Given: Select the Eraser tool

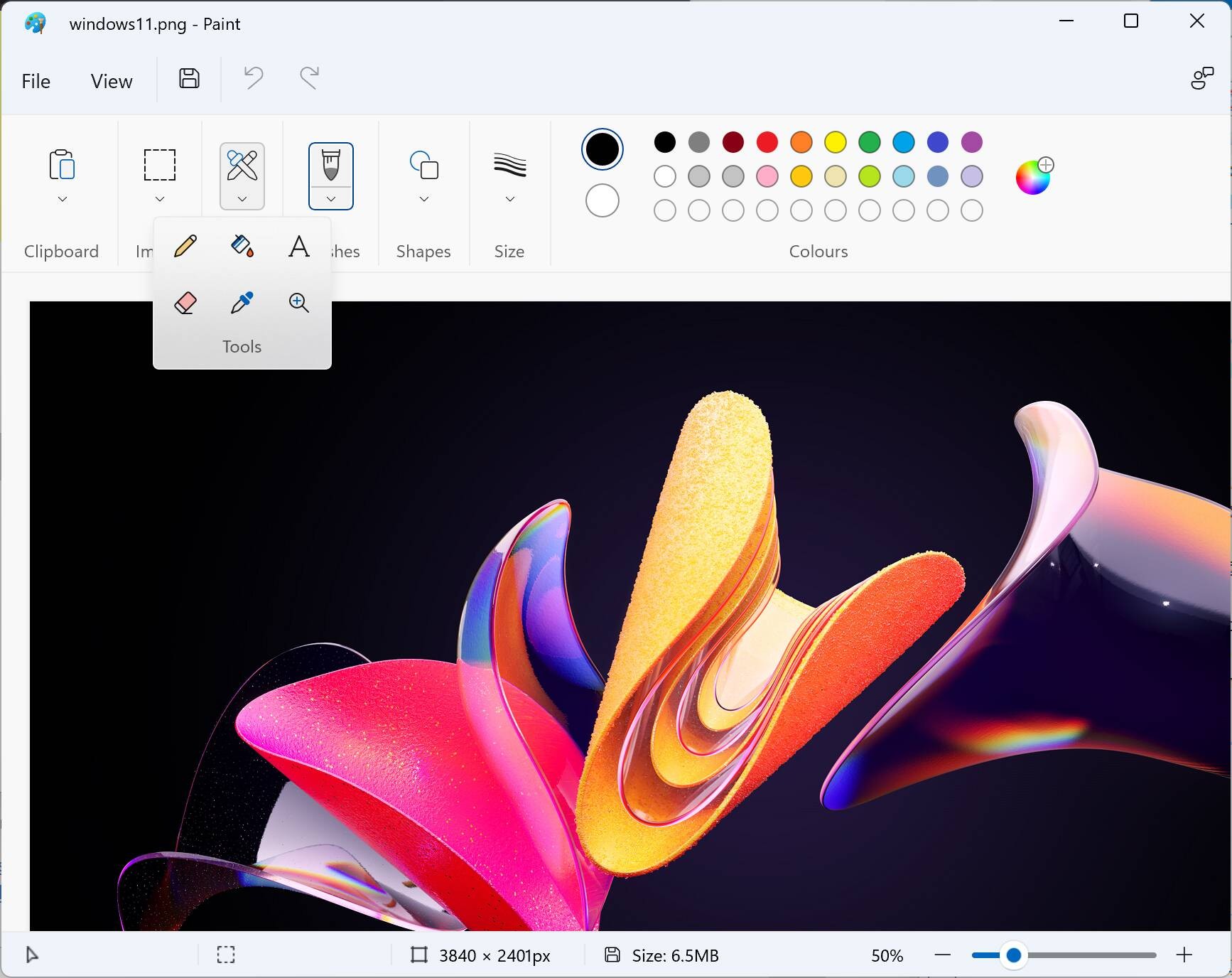Looking at the screenshot, I should pyautogui.click(x=185, y=303).
